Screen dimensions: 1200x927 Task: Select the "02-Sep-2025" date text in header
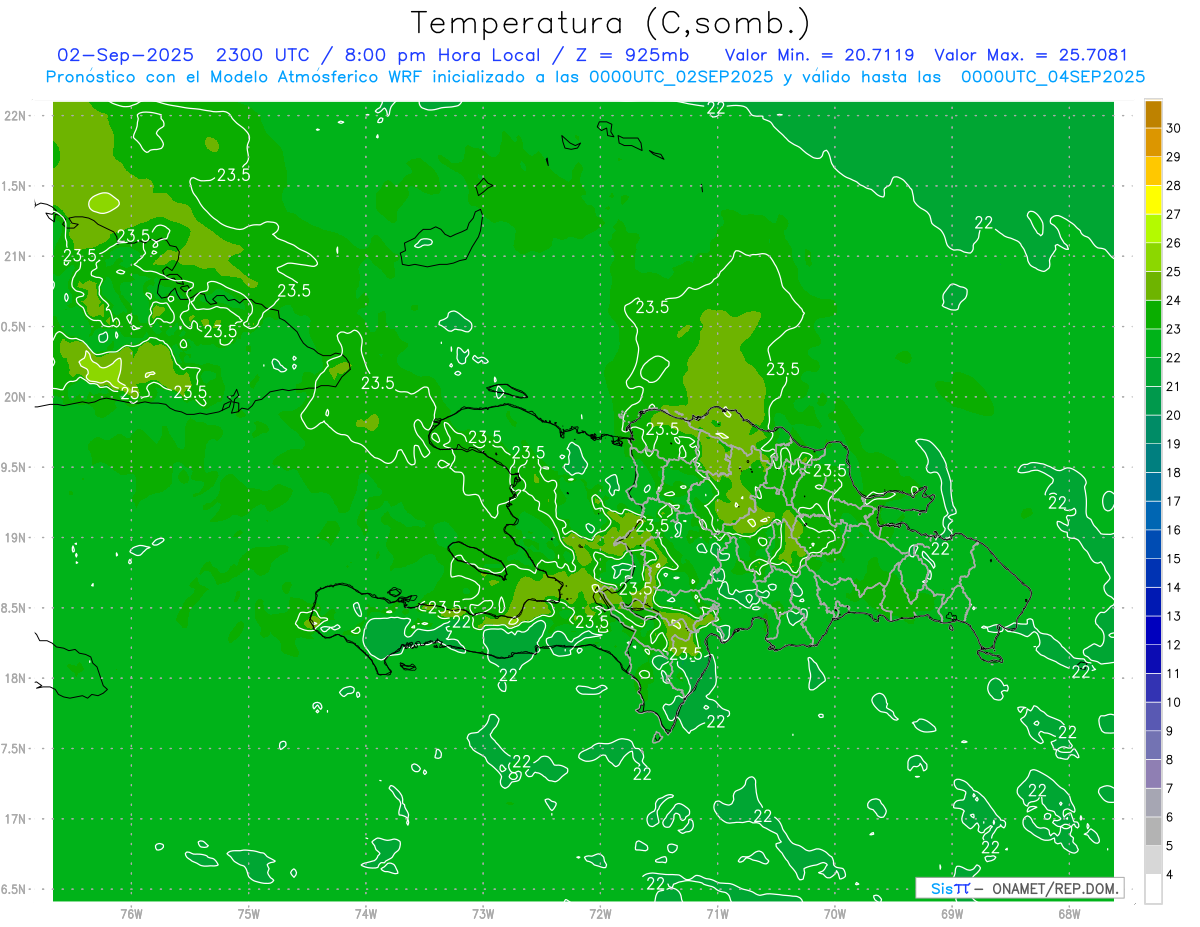(x=126, y=55)
